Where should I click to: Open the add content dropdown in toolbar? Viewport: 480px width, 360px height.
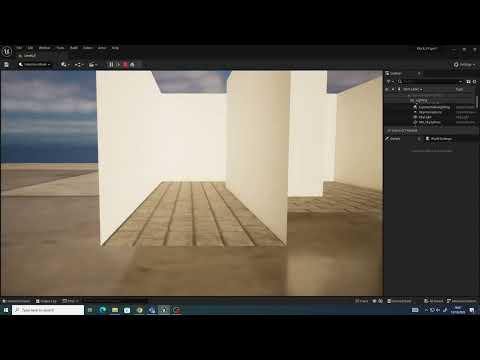tap(65, 64)
